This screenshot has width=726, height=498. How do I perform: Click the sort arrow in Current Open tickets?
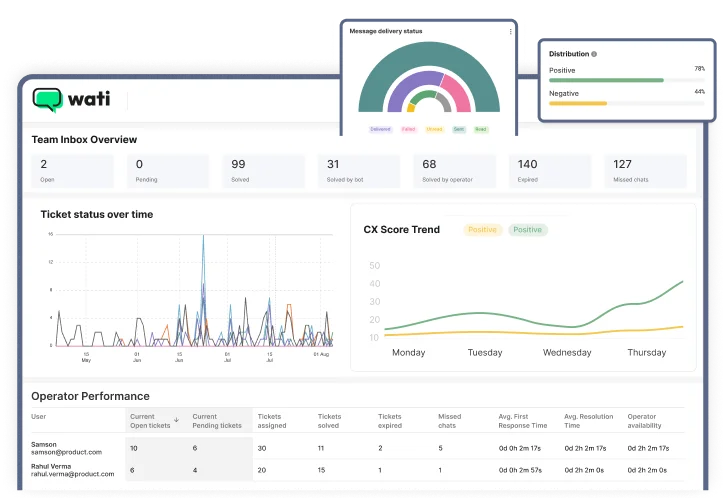pyautogui.click(x=177, y=420)
